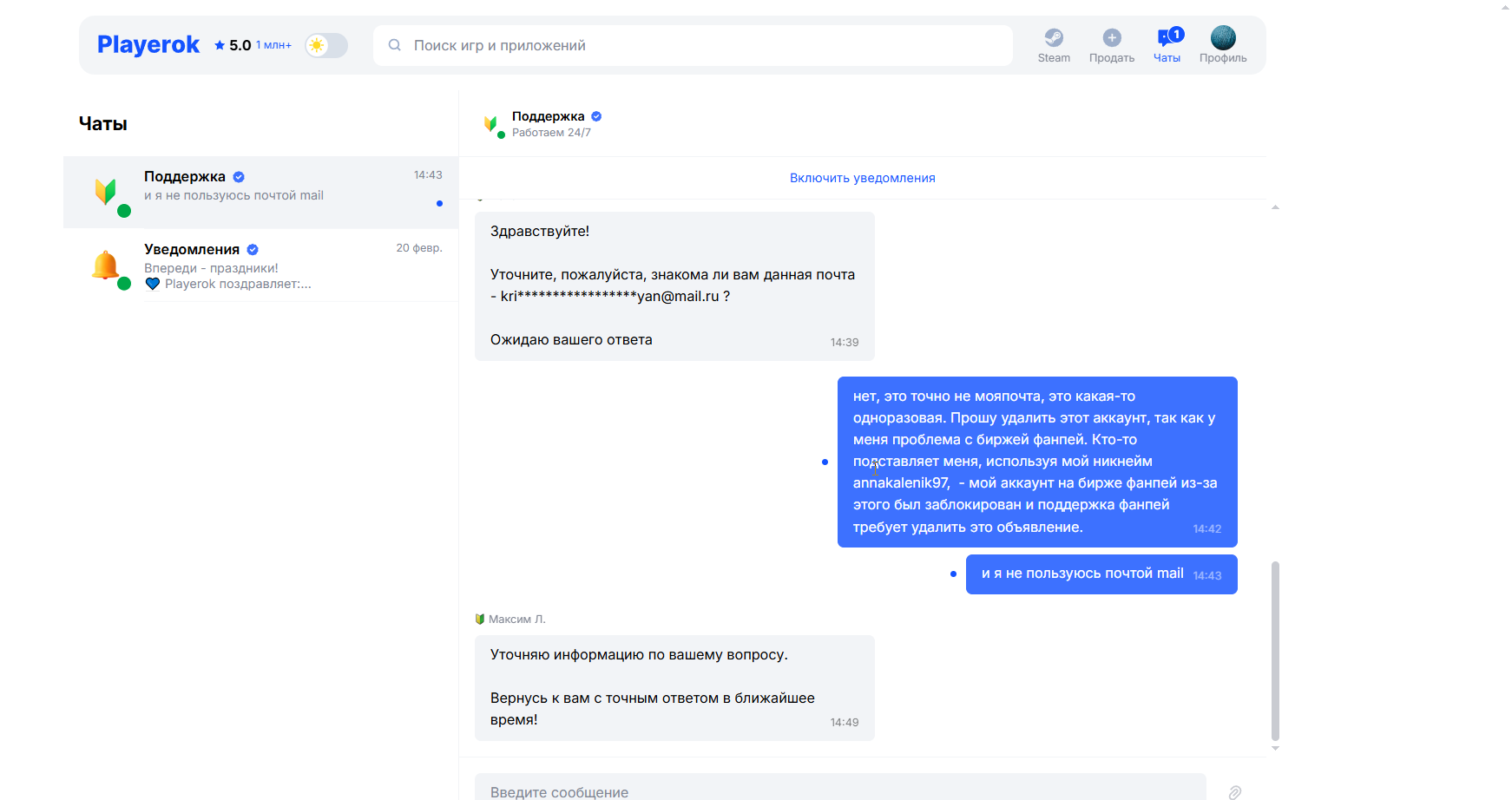Open the Steam section

pyautogui.click(x=1054, y=46)
